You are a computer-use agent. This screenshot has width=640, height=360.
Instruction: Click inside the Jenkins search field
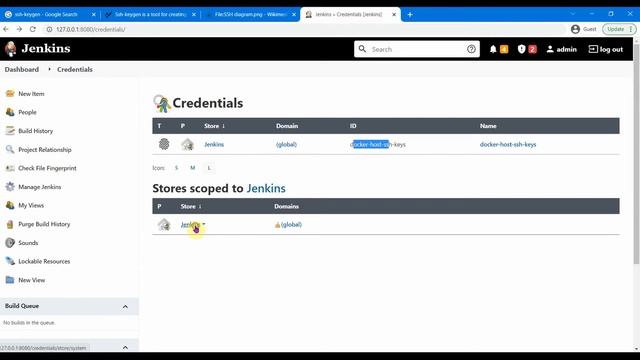(x=416, y=49)
